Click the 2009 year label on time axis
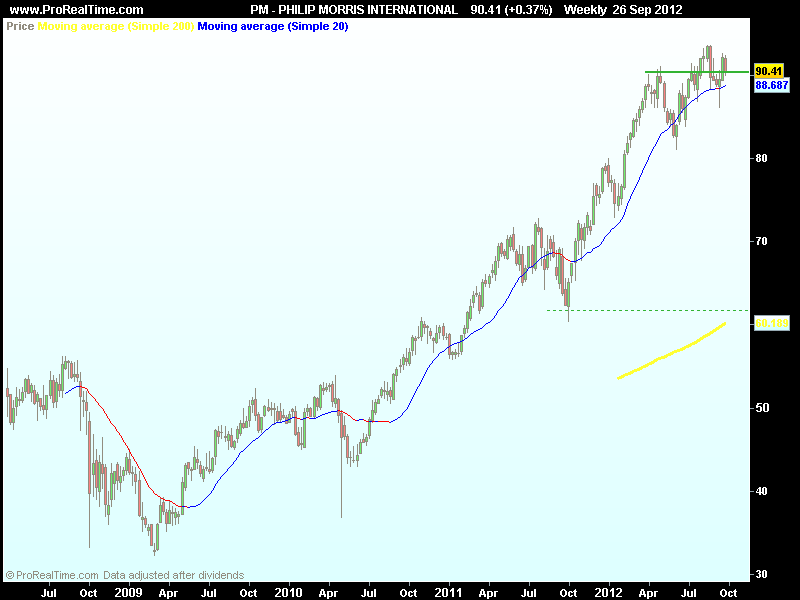The image size is (800, 600). pyautogui.click(x=128, y=593)
